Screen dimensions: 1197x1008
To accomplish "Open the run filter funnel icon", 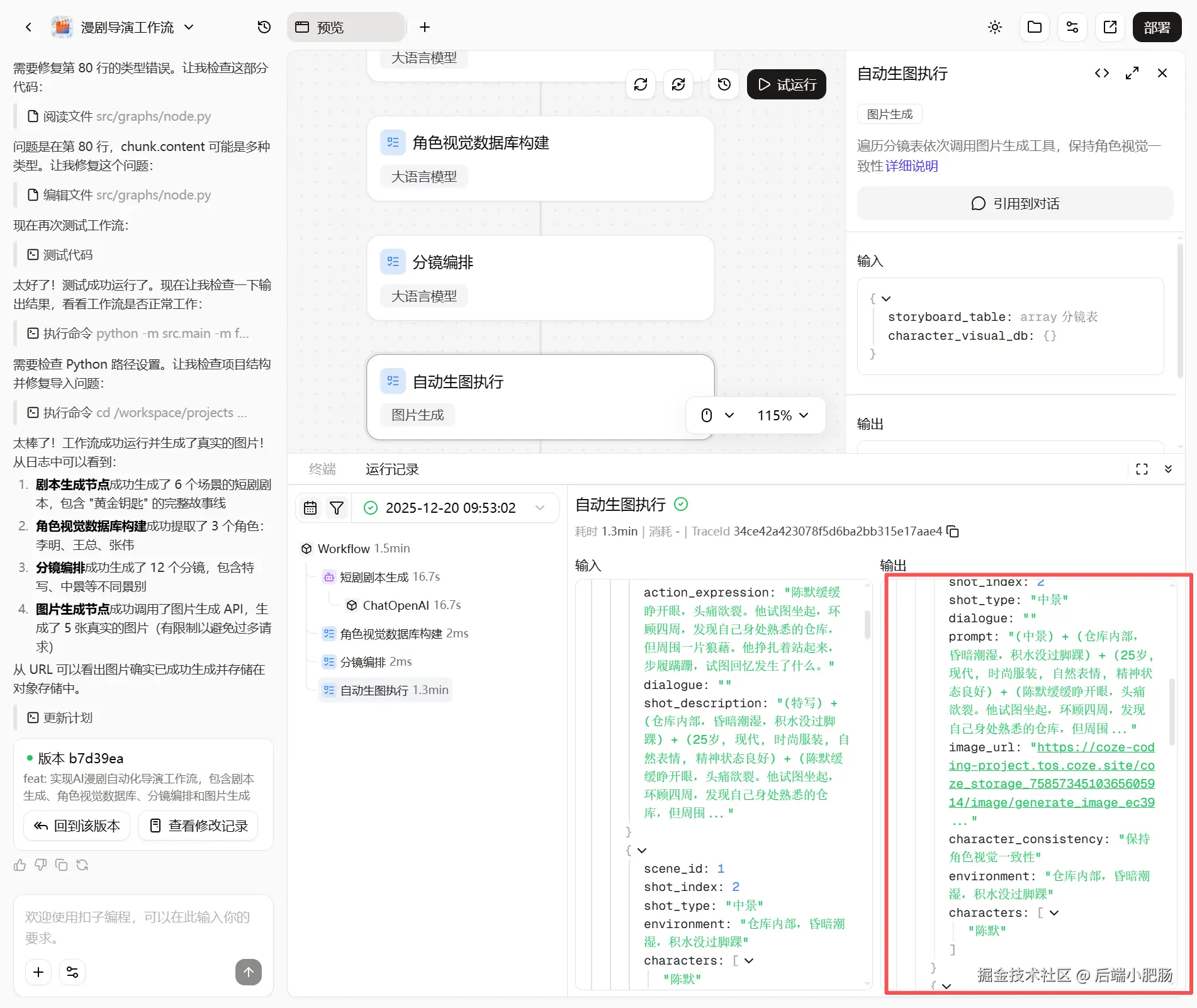I will (x=337, y=508).
